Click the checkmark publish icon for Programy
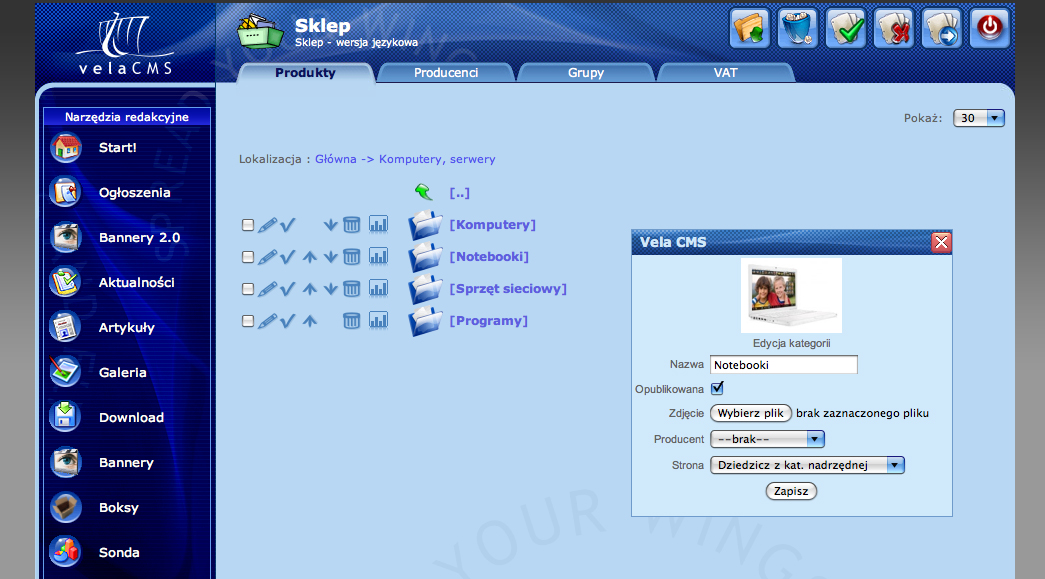1045x579 pixels. point(288,321)
